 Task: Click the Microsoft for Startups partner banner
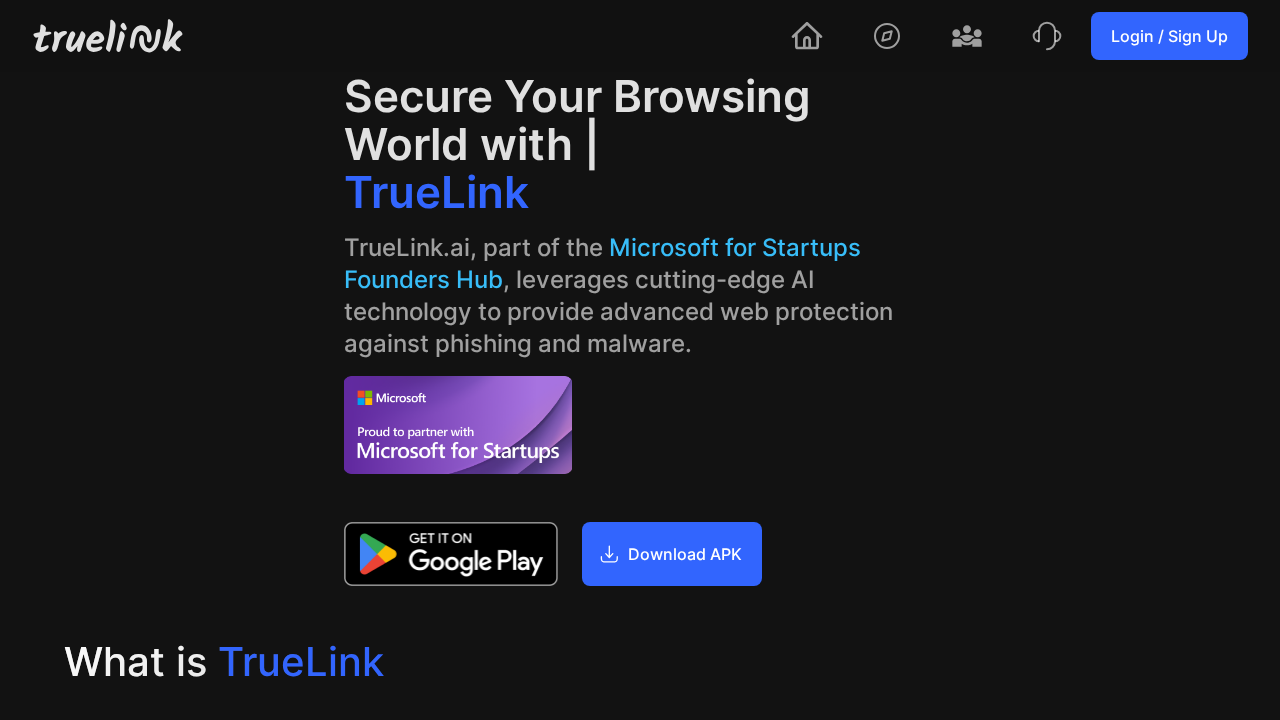pyautogui.click(x=457, y=424)
